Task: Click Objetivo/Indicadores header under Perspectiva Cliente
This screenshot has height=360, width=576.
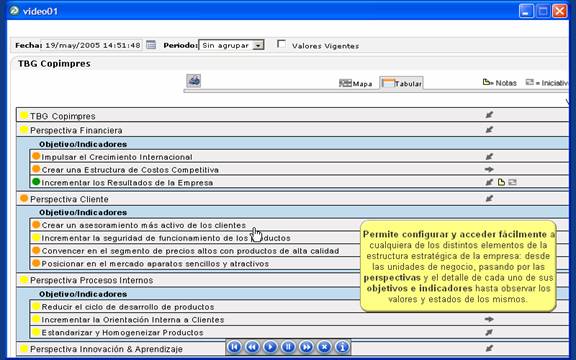Action: pyautogui.click(x=83, y=212)
